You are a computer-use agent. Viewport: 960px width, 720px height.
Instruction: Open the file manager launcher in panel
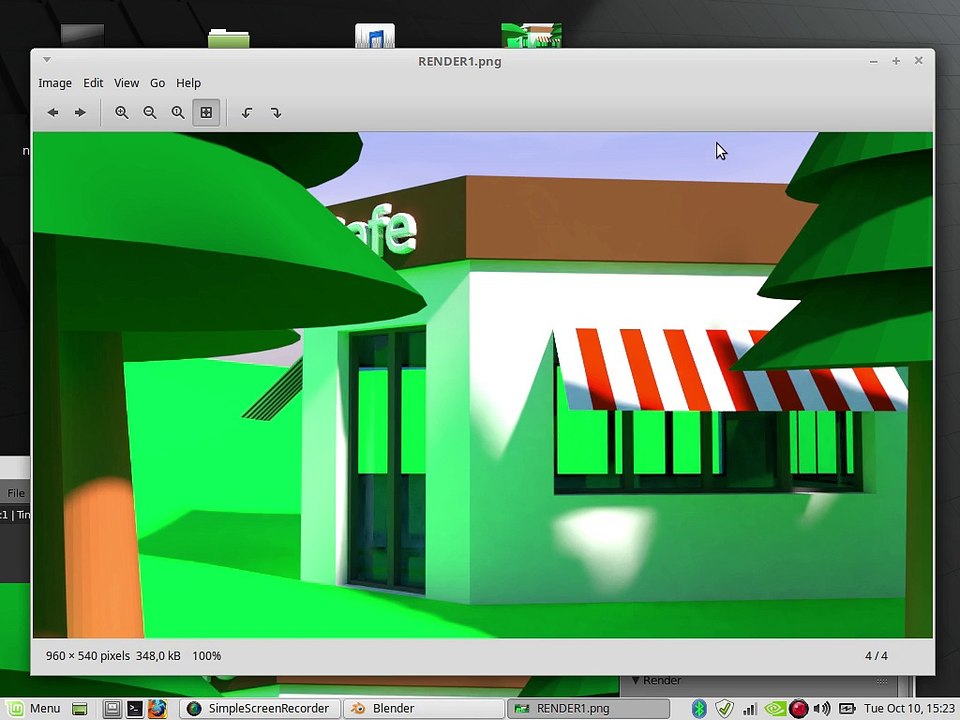pos(112,709)
